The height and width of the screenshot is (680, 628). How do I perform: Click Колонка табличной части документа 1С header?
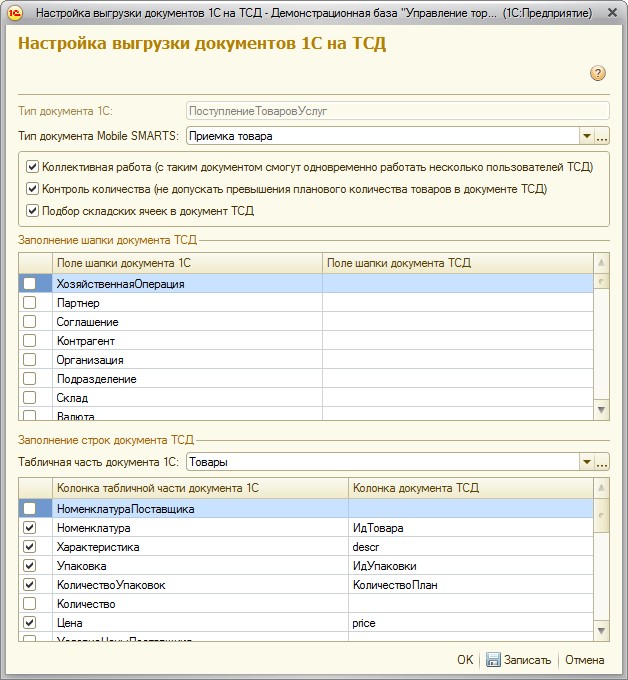(x=200, y=488)
